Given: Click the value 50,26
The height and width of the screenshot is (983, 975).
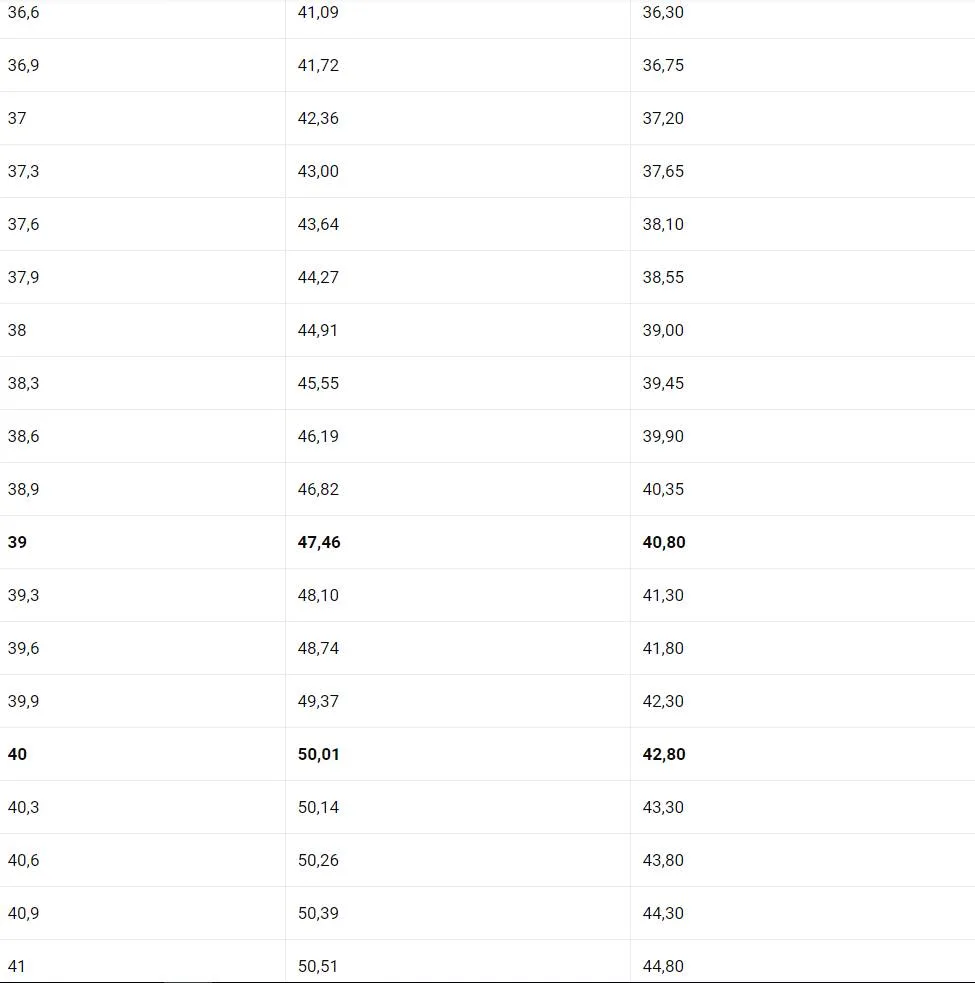Looking at the screenshot, I should coord(318,860).
